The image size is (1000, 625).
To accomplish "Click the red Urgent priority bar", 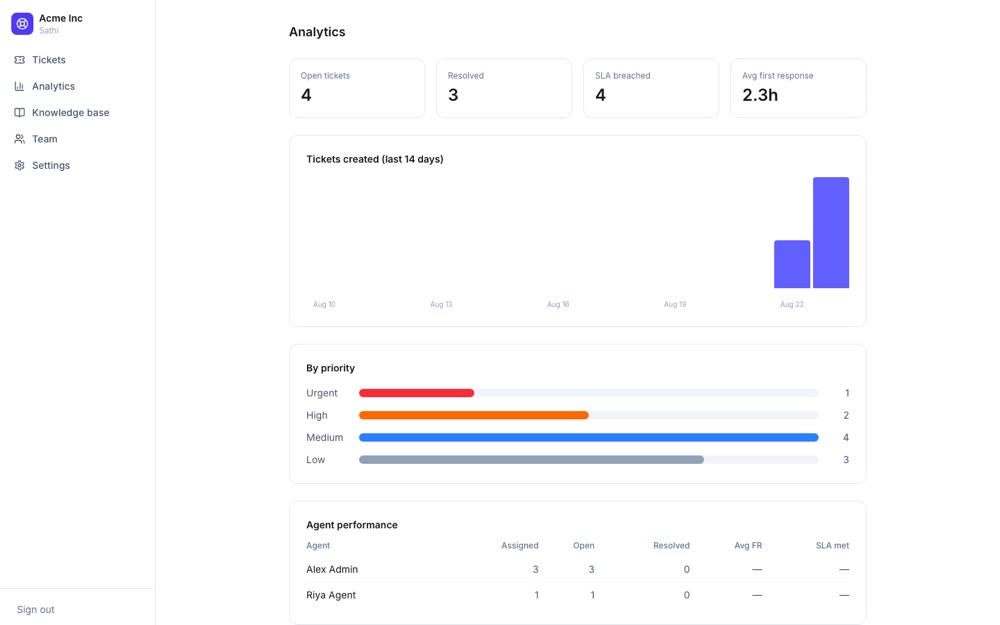I will (416, 393).
